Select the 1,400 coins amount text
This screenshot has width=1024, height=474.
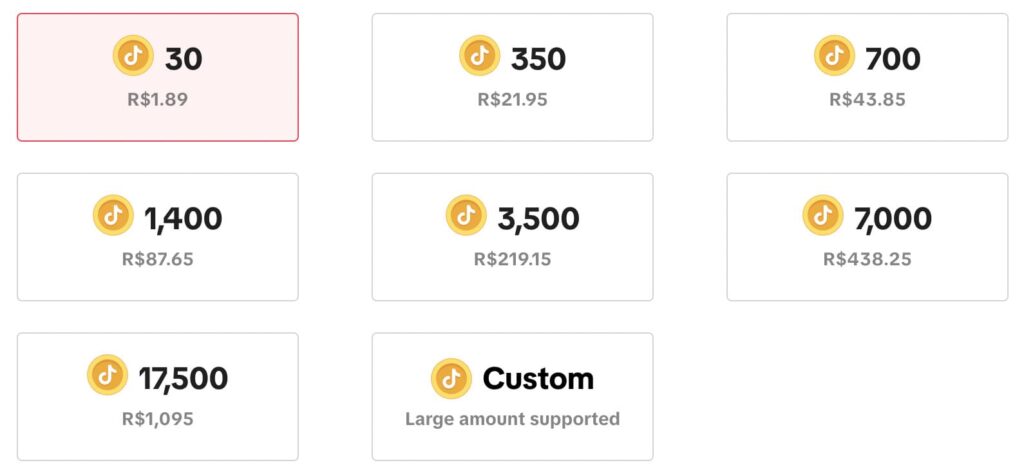pyautogui.click(x=183, y=218)
